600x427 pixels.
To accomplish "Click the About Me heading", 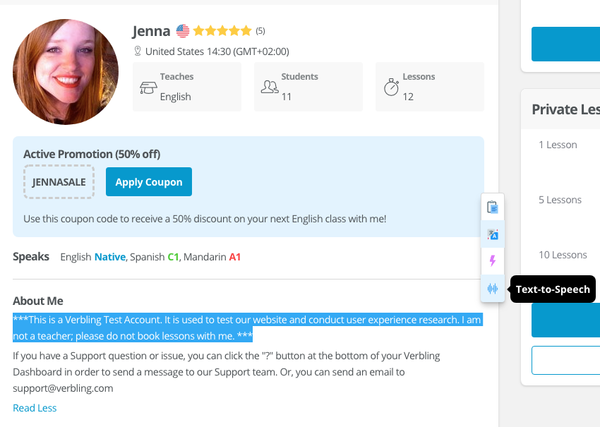I will click(x=38, y=301).
